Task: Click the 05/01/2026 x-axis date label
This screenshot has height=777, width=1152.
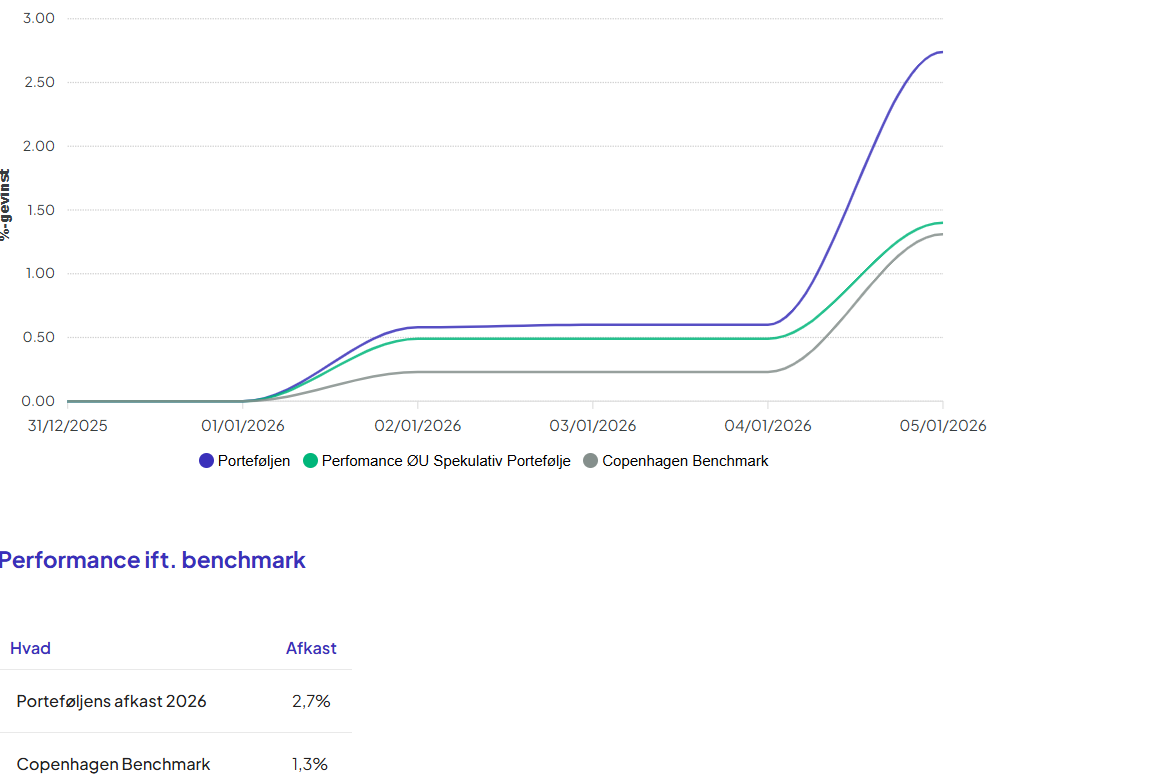Action: pyautogui.click(x=942, y=425)
